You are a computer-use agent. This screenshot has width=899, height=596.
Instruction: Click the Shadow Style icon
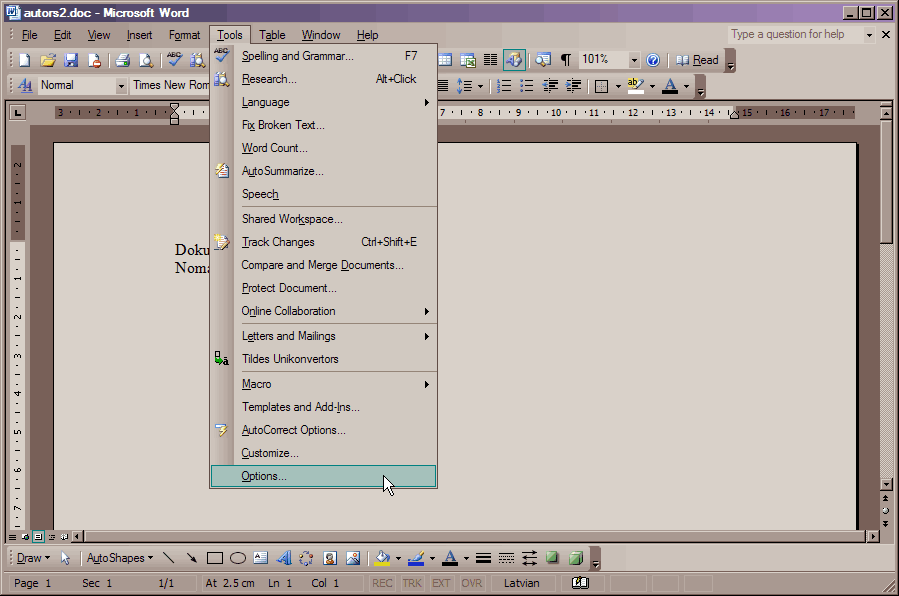pyautogui.click(x=552, y=558)
